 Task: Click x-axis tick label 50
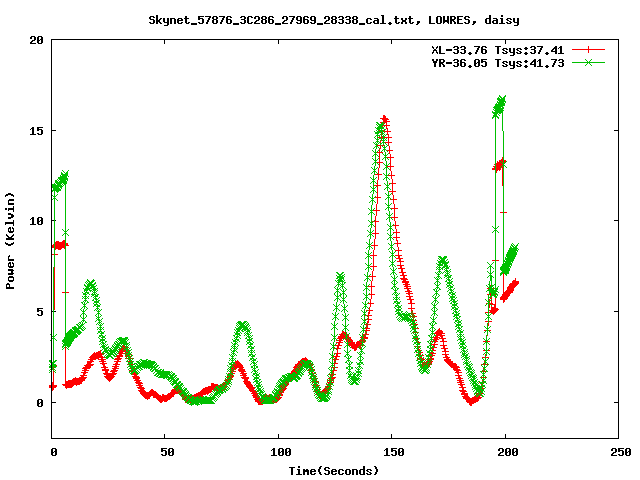(167, 452)
